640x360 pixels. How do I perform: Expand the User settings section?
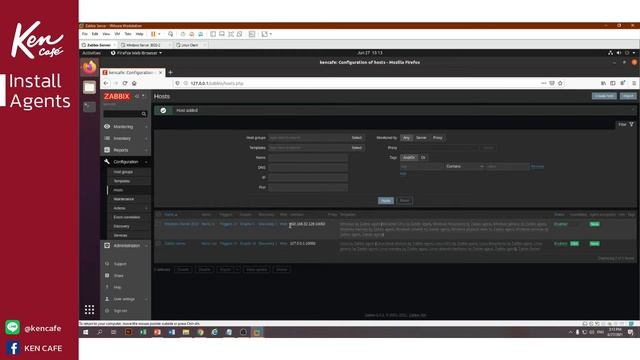point(126,299)
